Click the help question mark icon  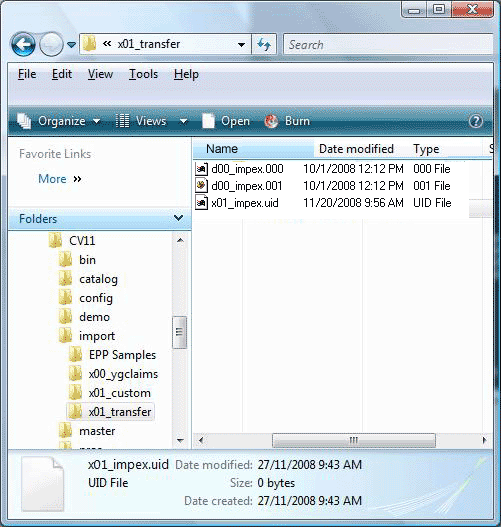[x=475, y=121]
